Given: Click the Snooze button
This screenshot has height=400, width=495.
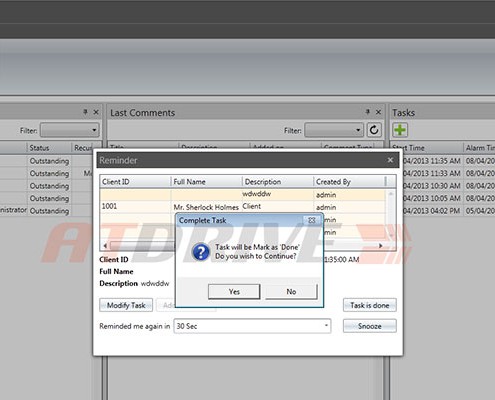Looking at the screenshot, I should pyautogui.click(x=370, y=326).
